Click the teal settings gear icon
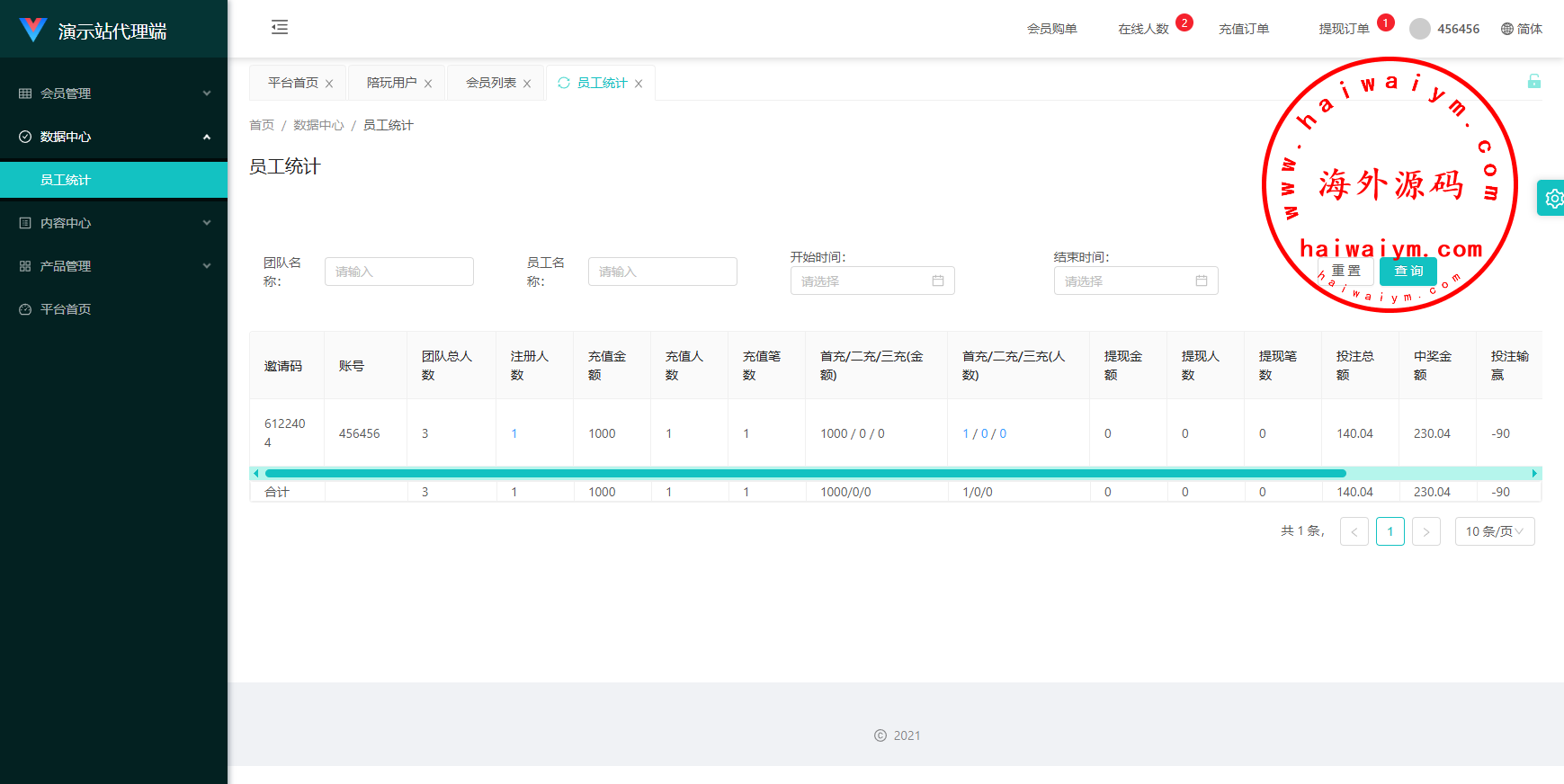The width and height of the screenshot is (1564, 784). click(1552, 199)
